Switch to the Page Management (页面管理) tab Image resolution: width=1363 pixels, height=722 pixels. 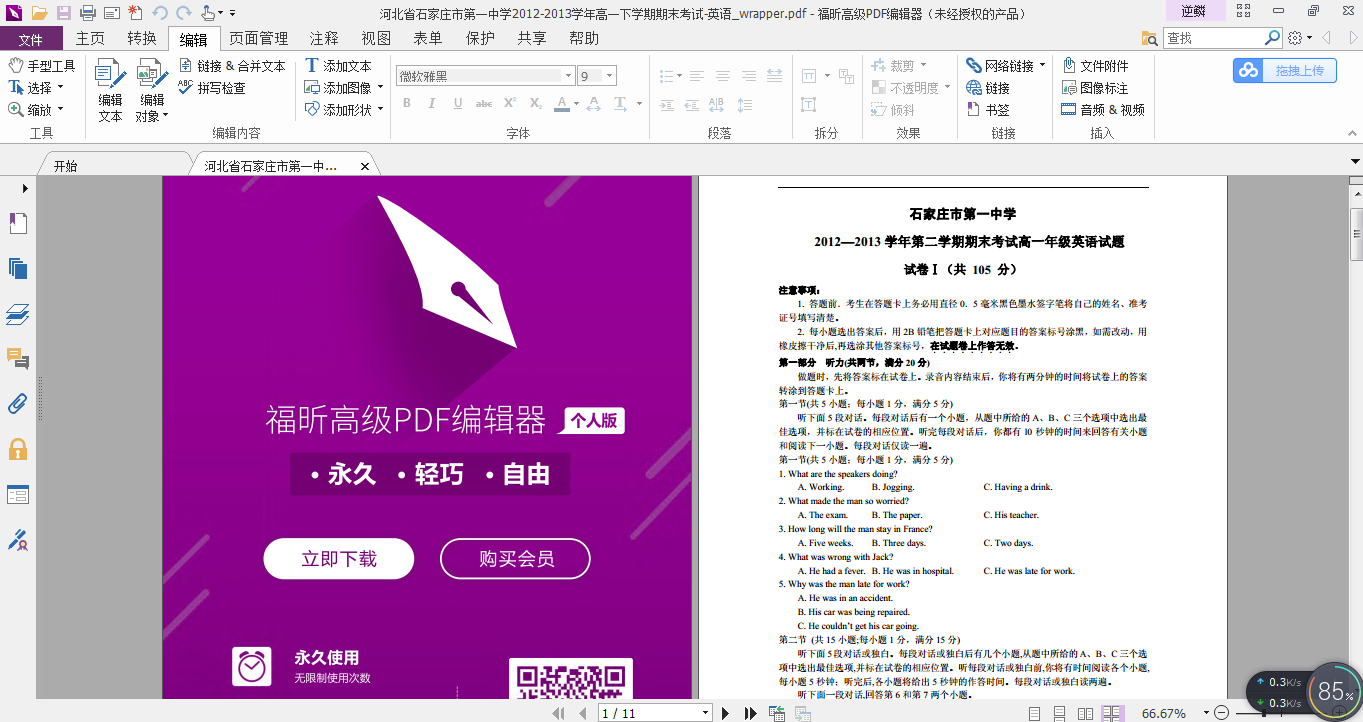[x=258, y=39]
